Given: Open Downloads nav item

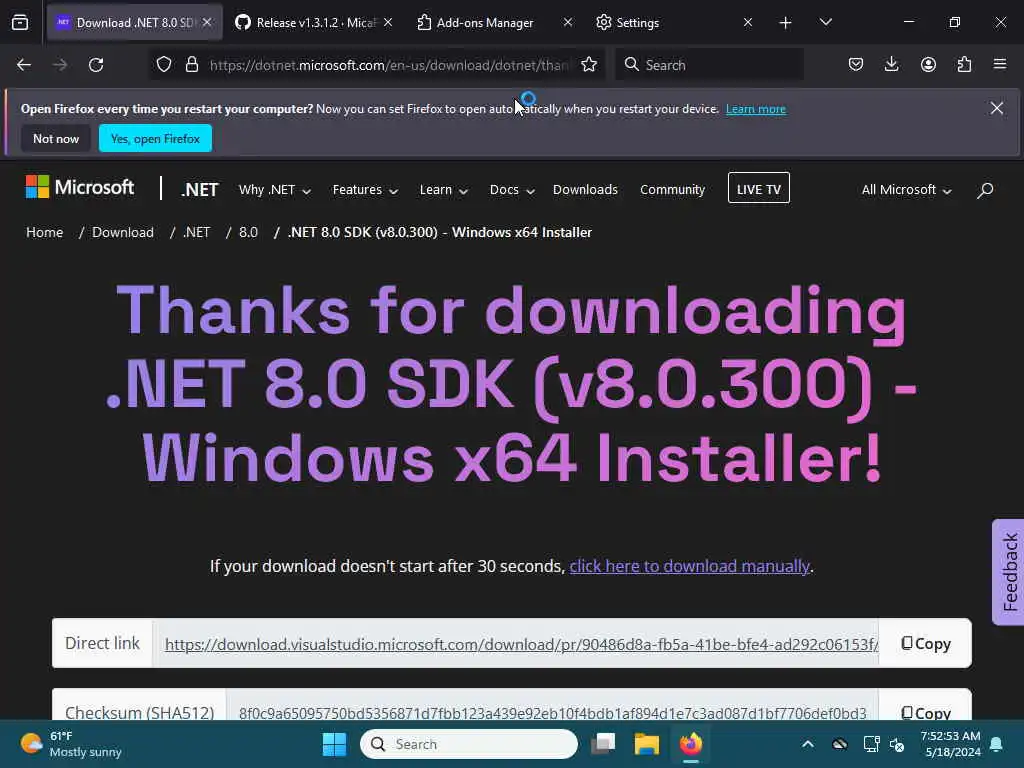Looking at the screenshot, I should click(585, 189).
